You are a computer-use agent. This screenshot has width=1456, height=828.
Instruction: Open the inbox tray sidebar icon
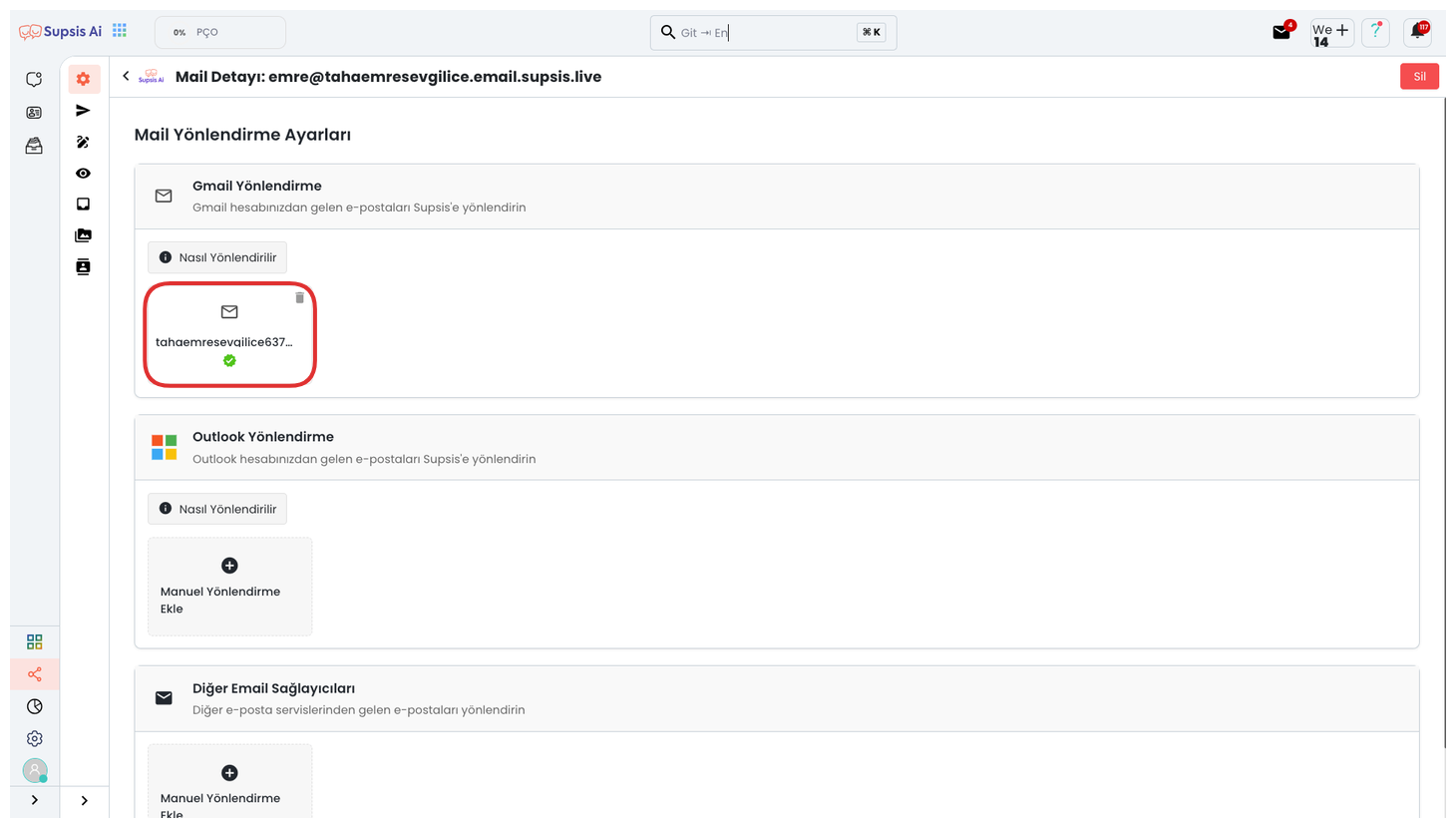point(34,146)
